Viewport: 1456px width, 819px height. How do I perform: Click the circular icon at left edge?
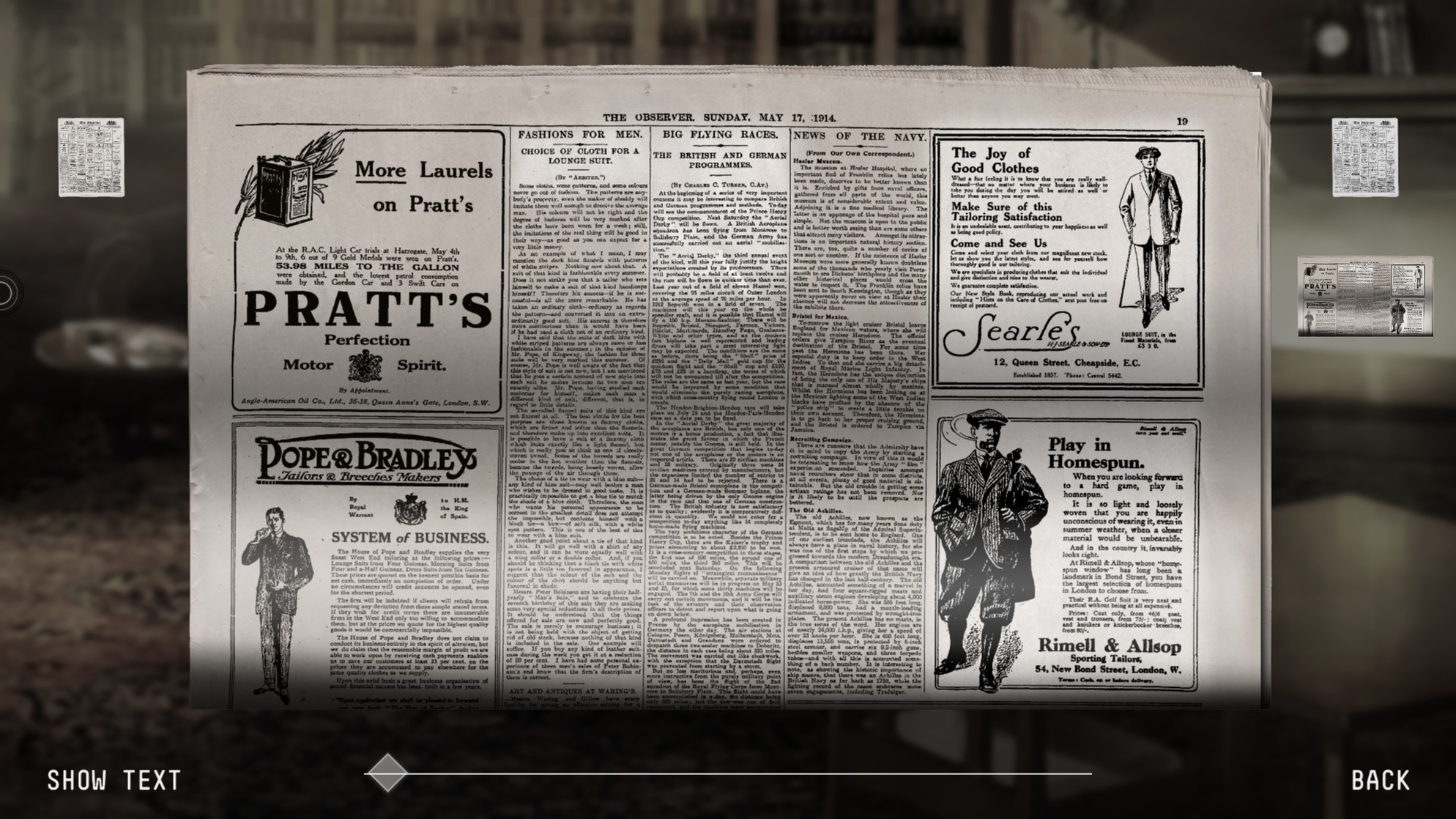tap(4, 293)
